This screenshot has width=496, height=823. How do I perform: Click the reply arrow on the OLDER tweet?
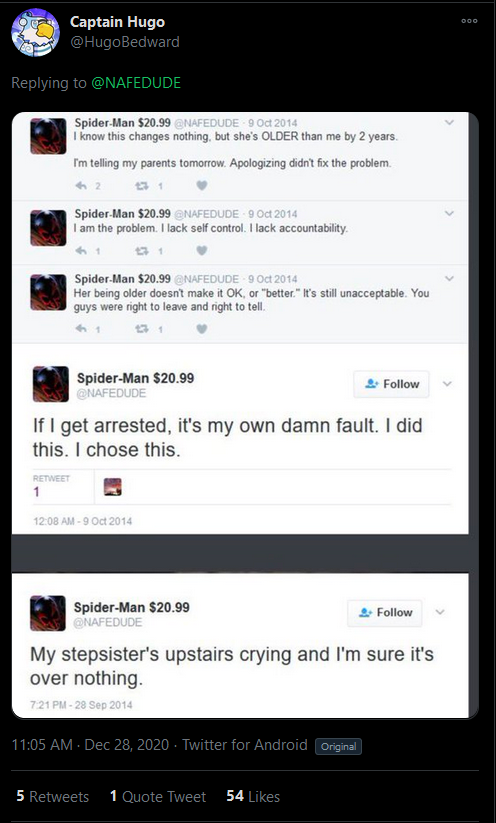[x=81, y=186]
